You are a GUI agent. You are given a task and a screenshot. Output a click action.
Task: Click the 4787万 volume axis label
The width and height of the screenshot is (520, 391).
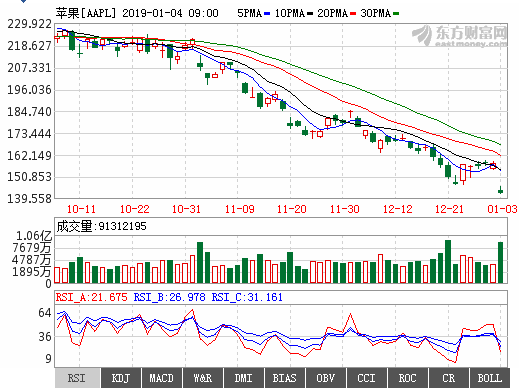click(x=31, y=260)
